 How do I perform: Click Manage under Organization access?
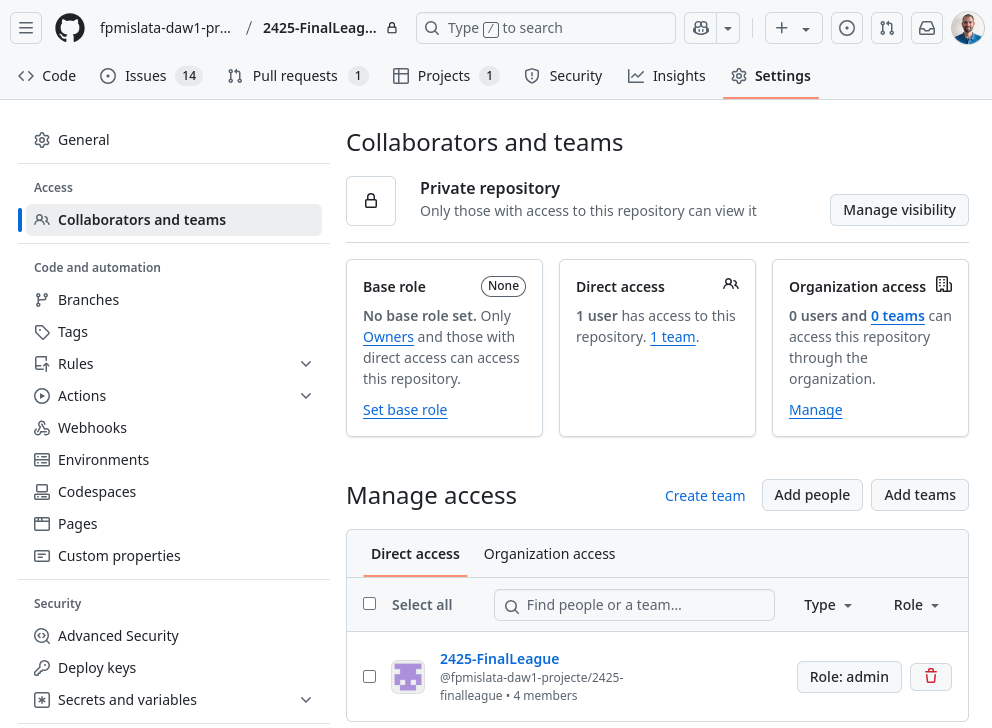(x=815, y=410)
